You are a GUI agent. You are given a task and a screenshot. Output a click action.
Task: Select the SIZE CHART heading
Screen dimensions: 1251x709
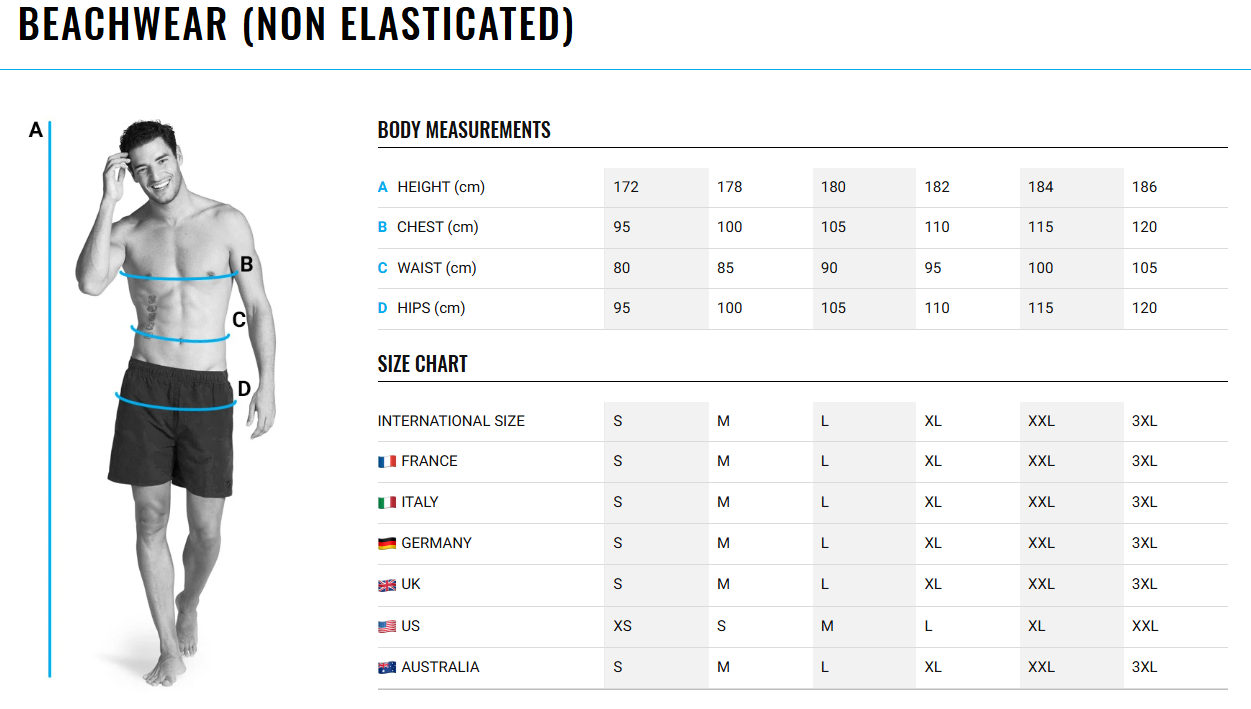click(423, 364)
